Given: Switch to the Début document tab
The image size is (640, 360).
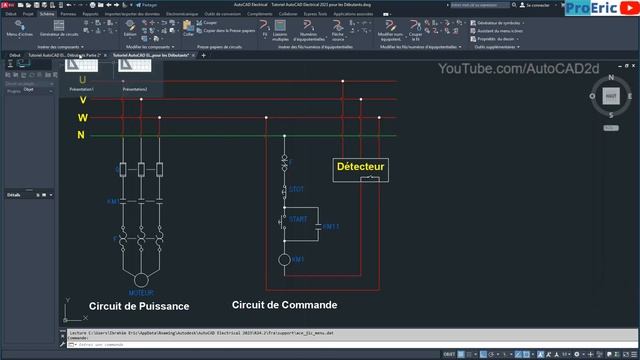Looking at the screenshot, I should (x=15, y=55).
